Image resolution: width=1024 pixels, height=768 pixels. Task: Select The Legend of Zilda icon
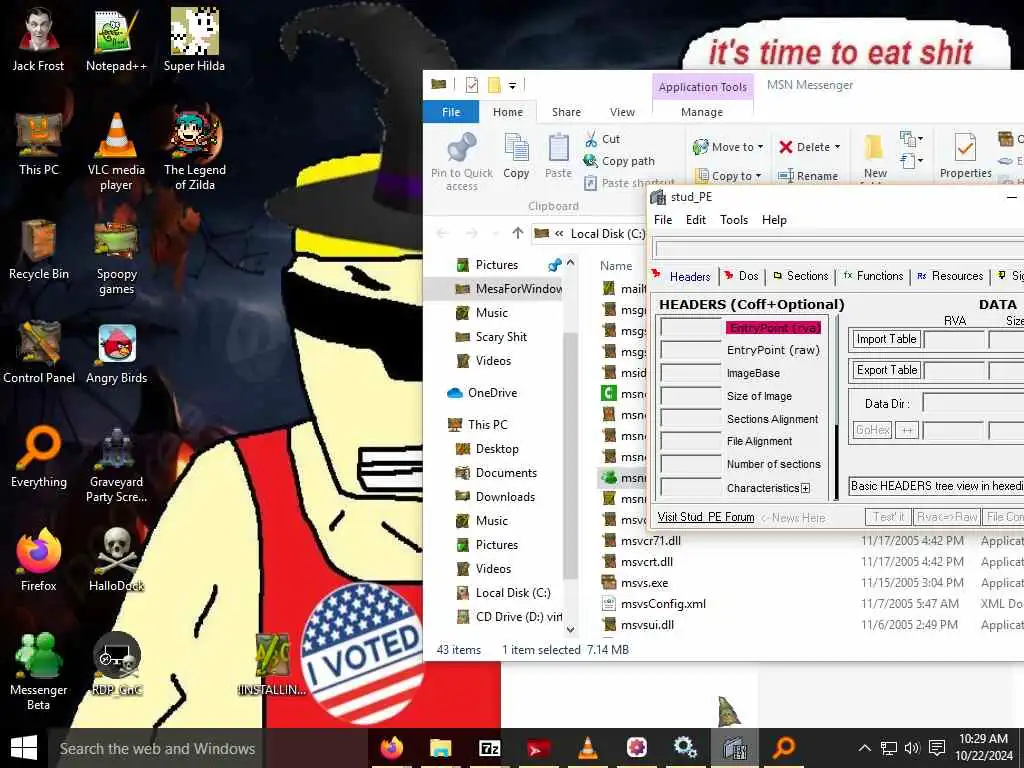pos(195,150)
